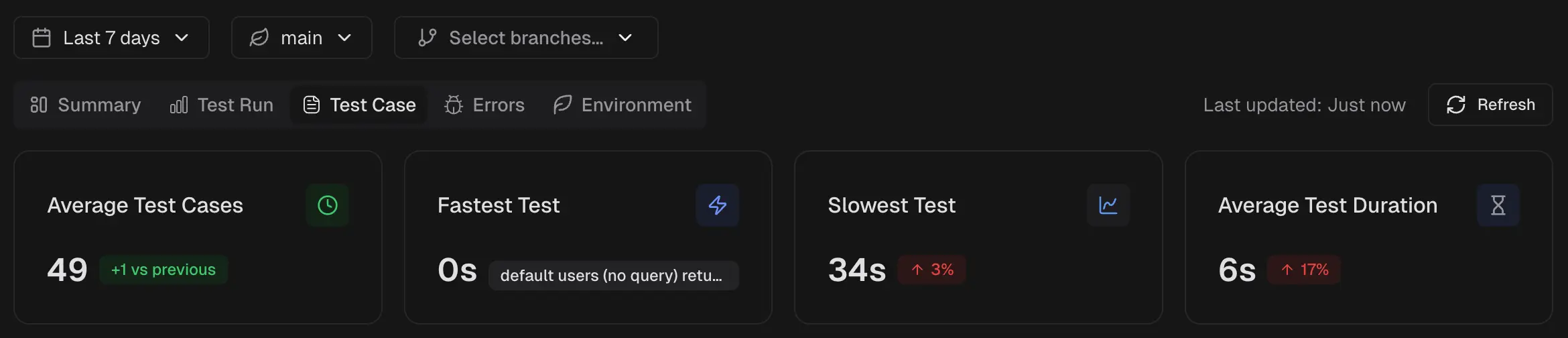Open the Test Run tab
The height and width of the screenshot is (338, 1568).
(222, 105)
